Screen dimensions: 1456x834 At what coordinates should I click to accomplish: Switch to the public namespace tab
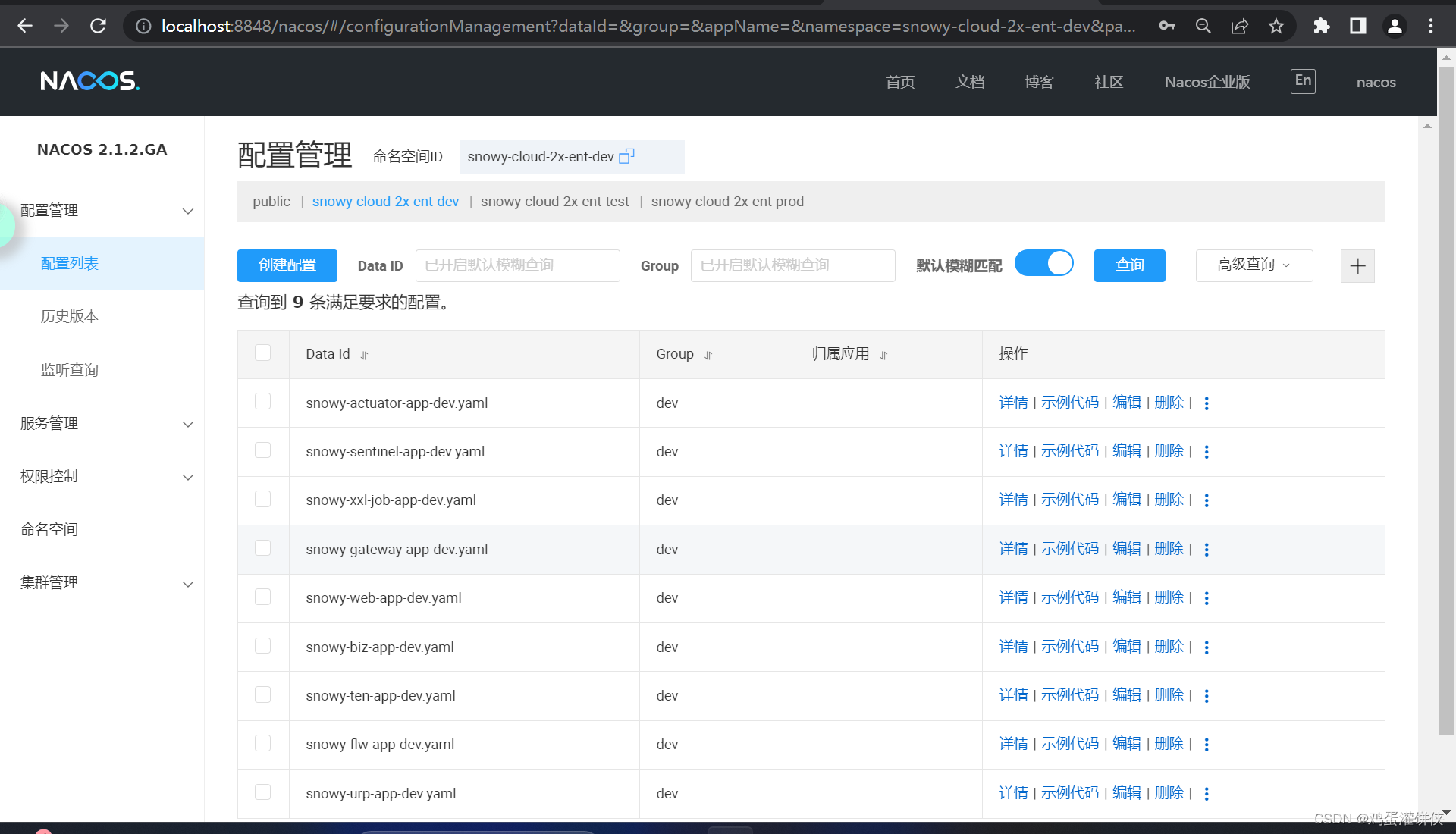point(271,202)
